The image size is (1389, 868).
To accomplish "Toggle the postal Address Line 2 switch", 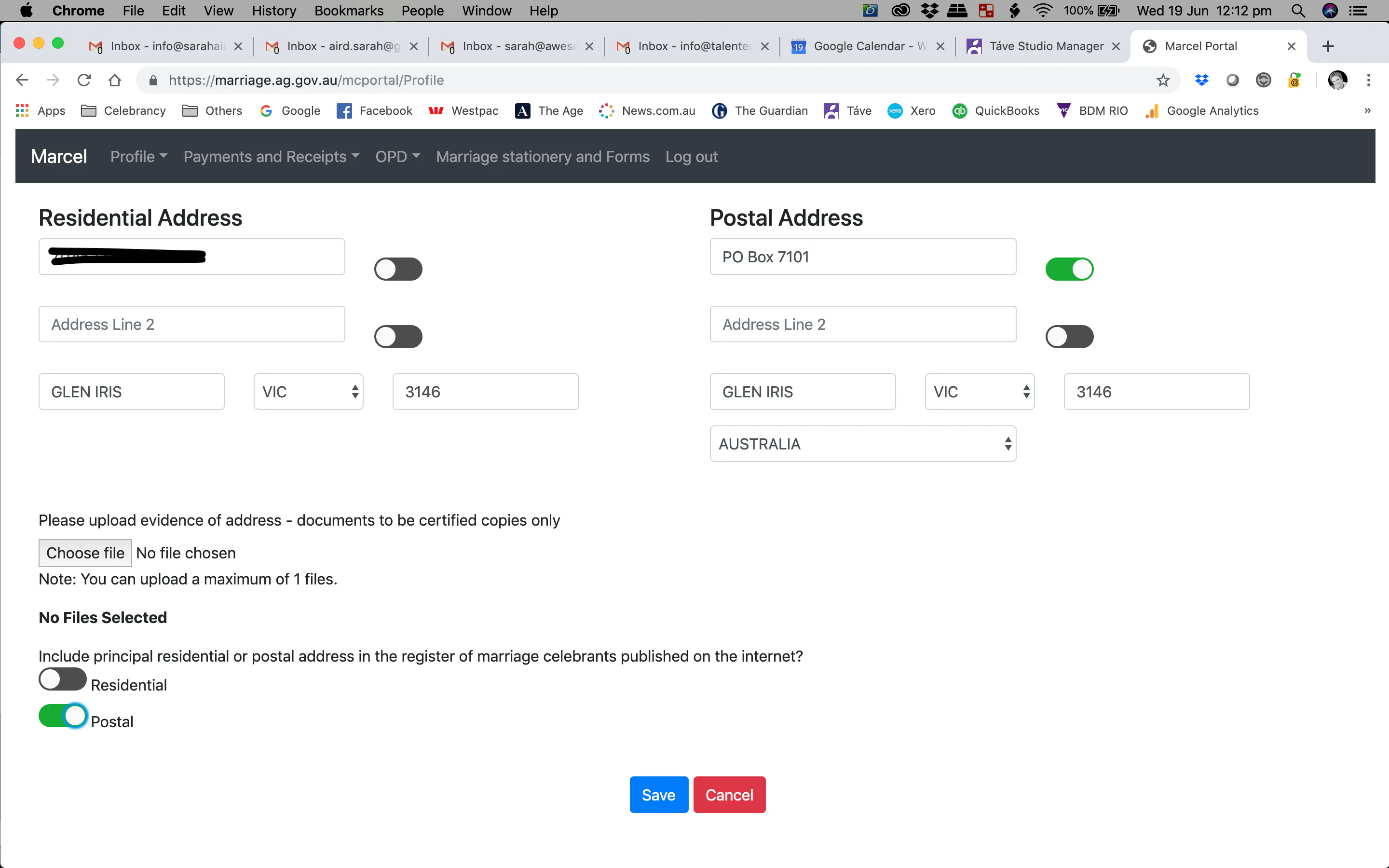I will [x=1069, y=337].
